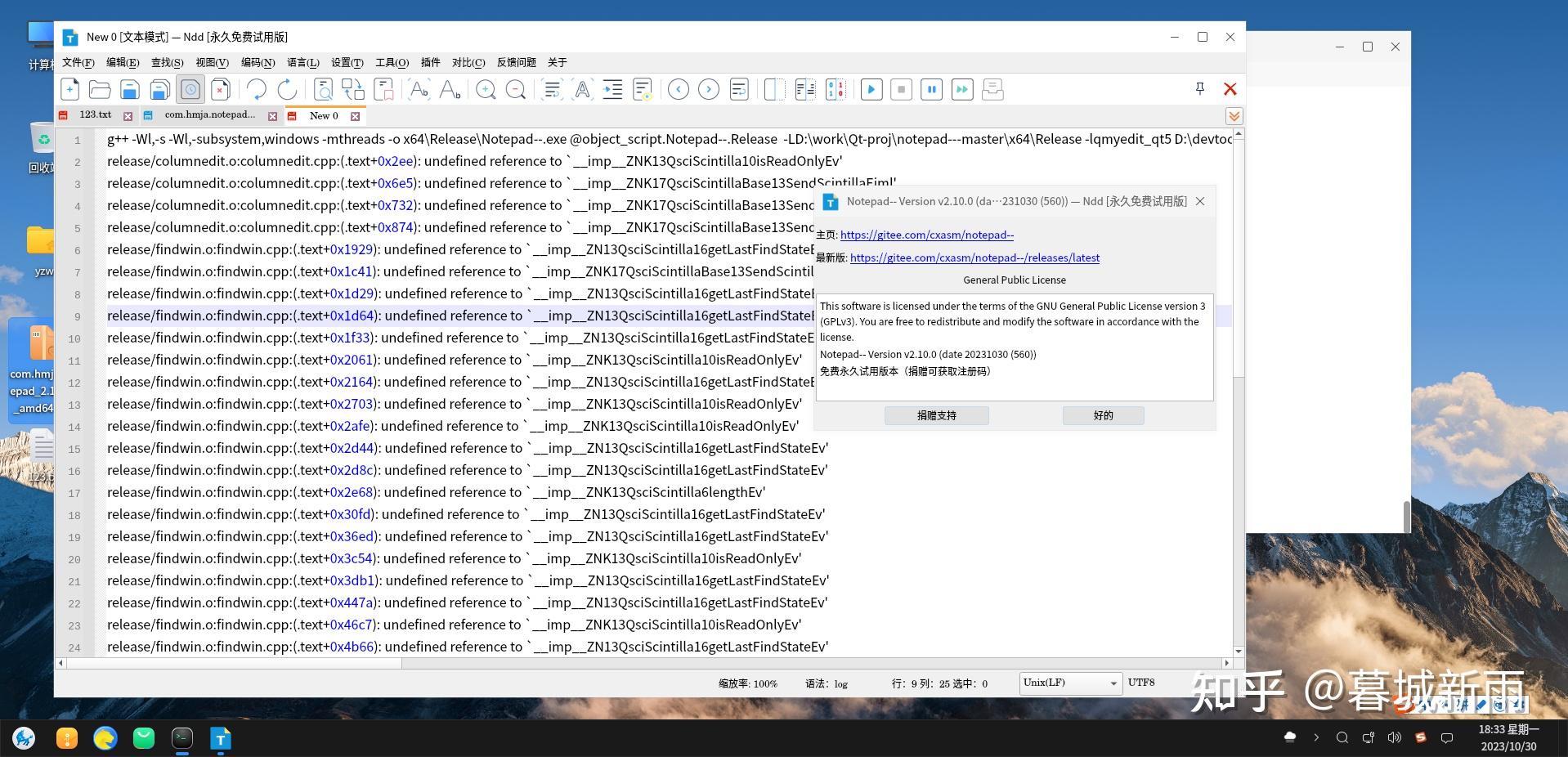Viewport: 1568px width, 757px height.
Task: Toggle the indent guide icon
Action: point(612,89)
